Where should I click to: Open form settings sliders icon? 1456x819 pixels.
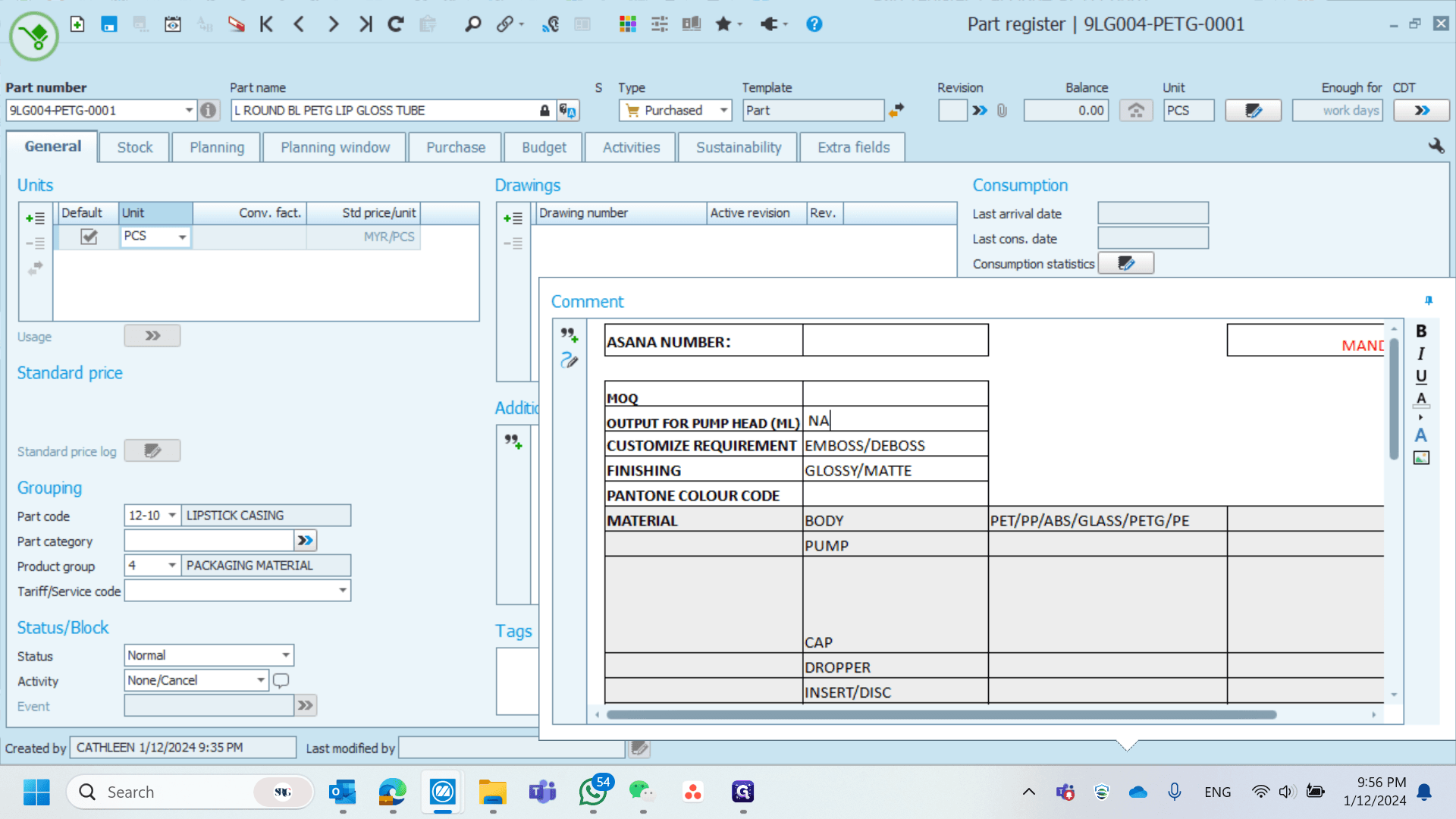[660, 24]
